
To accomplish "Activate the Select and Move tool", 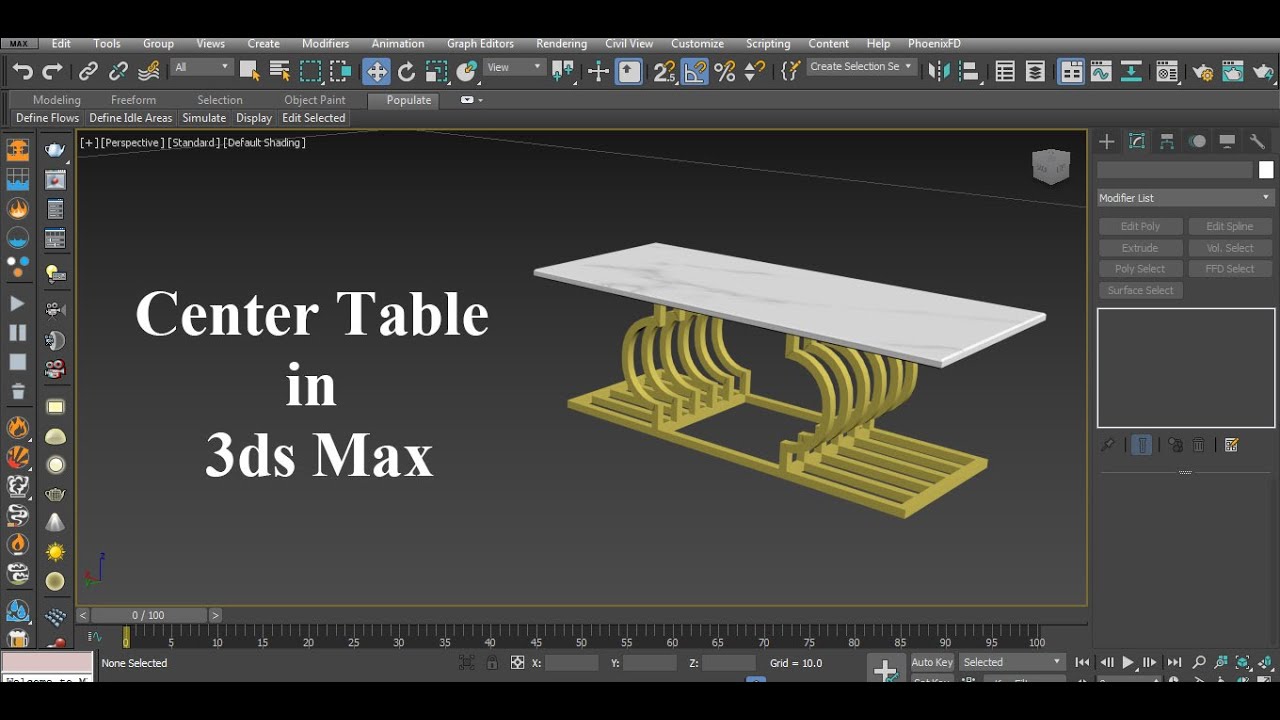I will (376, 71).
